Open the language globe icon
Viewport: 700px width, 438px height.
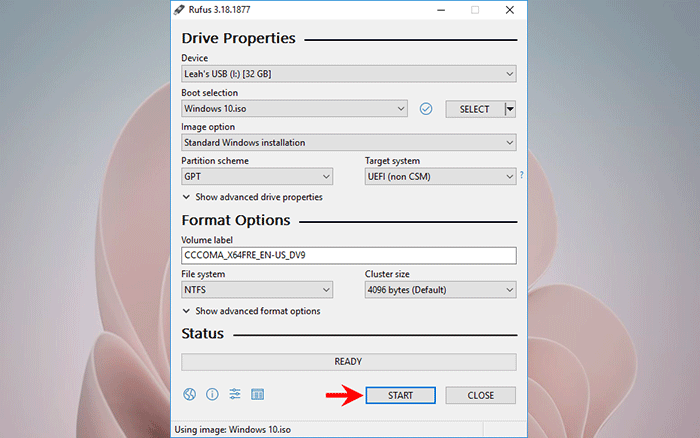(x=189, y=394)
